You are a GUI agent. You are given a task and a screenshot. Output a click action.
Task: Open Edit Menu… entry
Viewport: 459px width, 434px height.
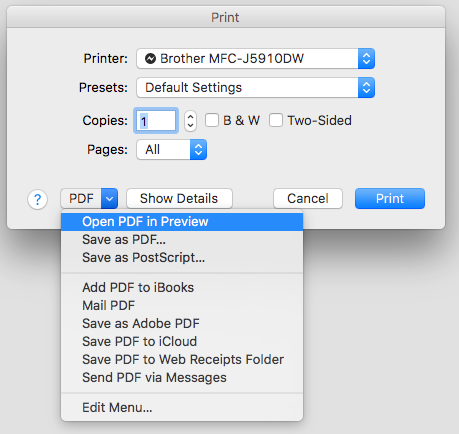(182, 407)
